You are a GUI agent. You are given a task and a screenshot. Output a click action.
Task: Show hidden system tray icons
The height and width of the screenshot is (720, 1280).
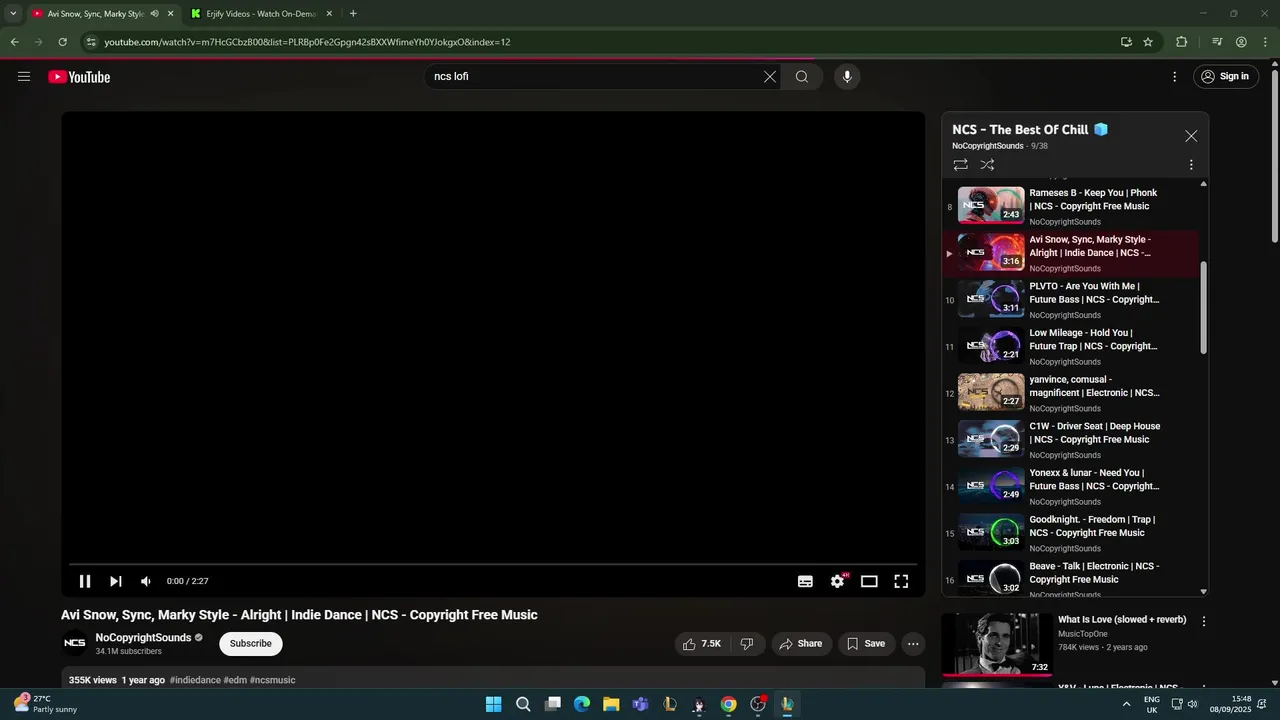(x=1126, y=704)
